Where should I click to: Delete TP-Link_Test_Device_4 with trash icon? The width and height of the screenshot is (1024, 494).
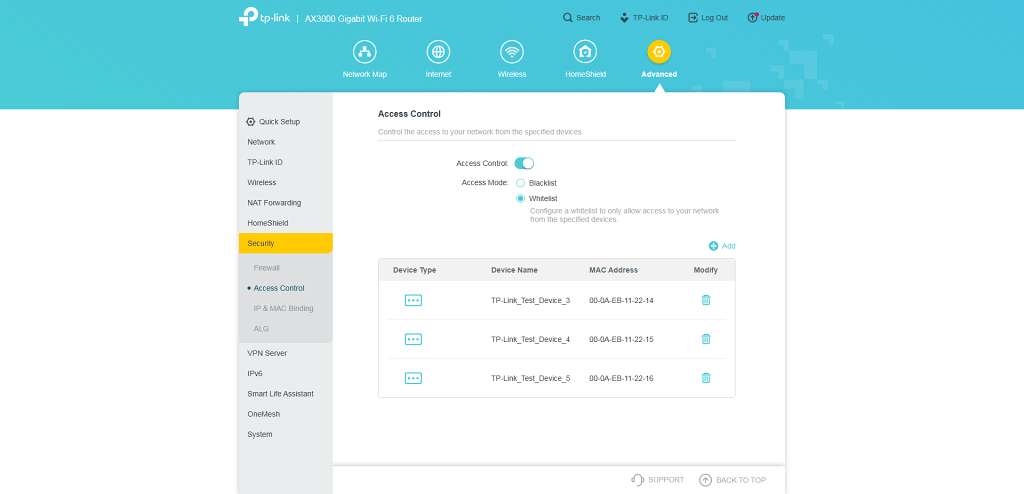(x=706, y=339)
